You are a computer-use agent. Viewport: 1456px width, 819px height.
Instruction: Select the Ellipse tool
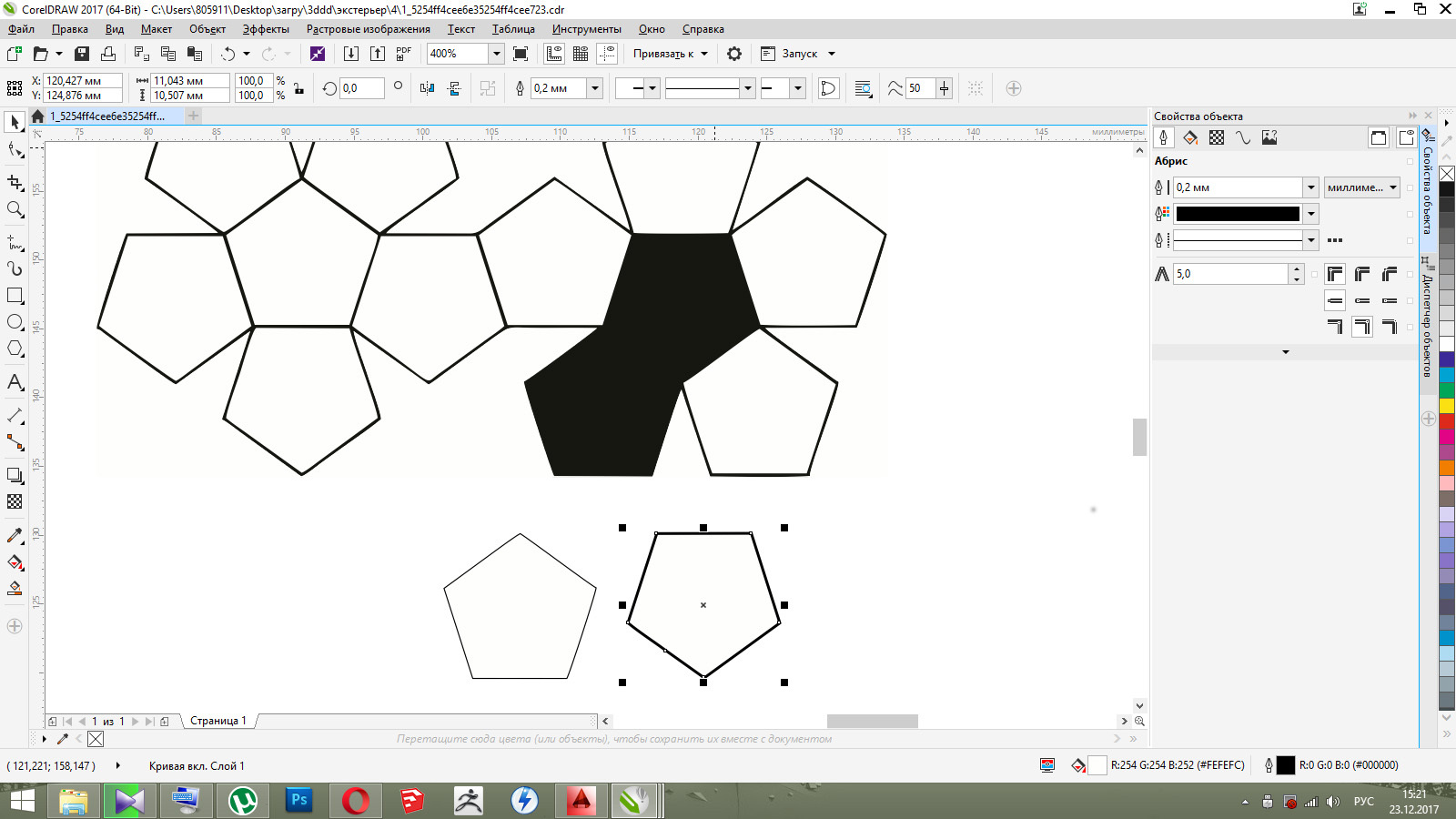pos(15,322)
